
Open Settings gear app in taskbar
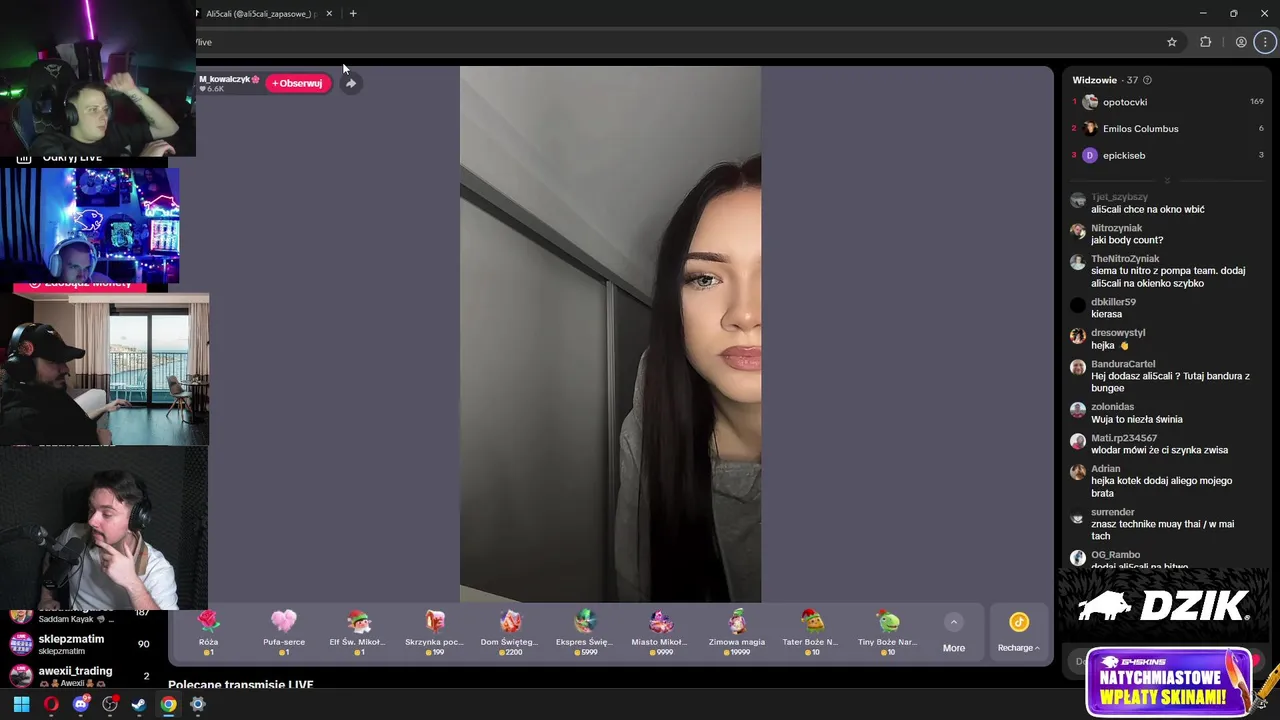[198, 704]
